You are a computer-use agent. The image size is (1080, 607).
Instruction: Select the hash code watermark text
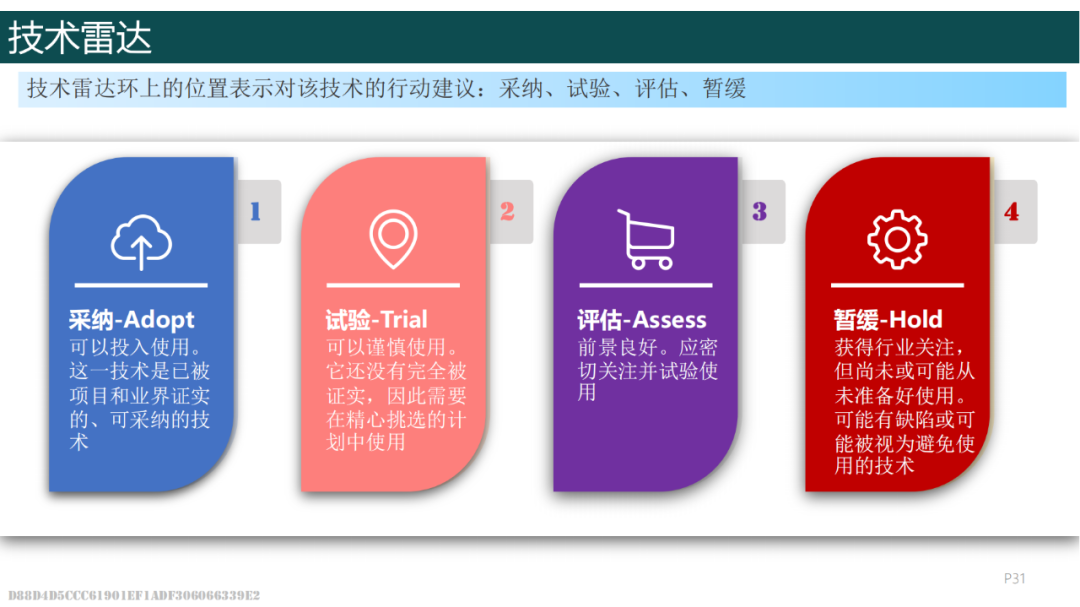coord(134,595)
